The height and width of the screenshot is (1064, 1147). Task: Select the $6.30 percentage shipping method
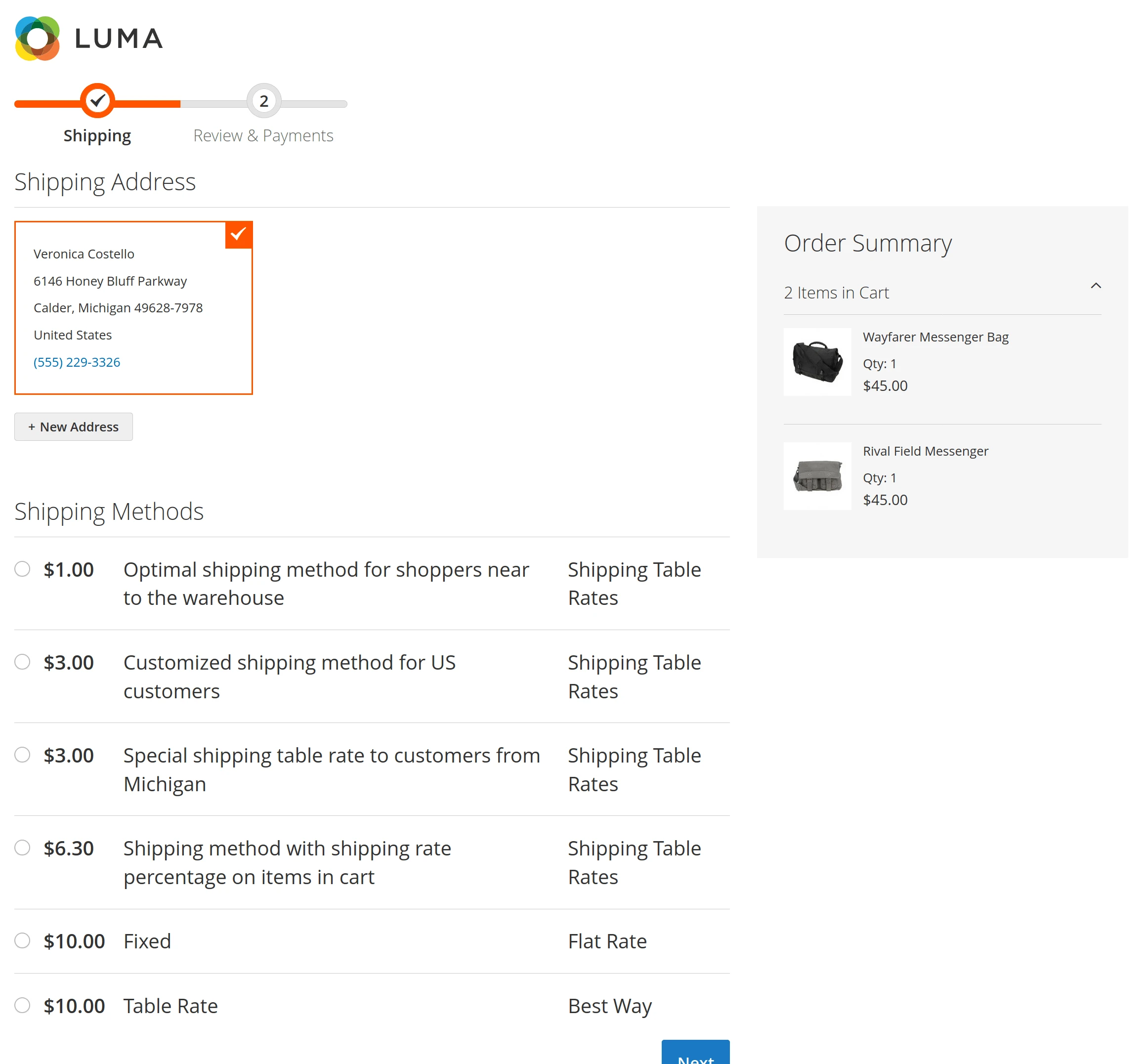pos(22,848)
